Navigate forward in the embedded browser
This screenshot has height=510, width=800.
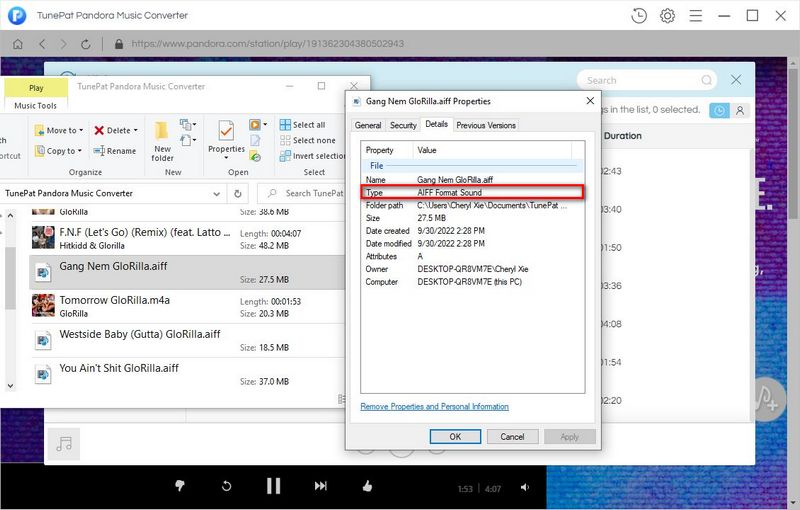(63, 44)
